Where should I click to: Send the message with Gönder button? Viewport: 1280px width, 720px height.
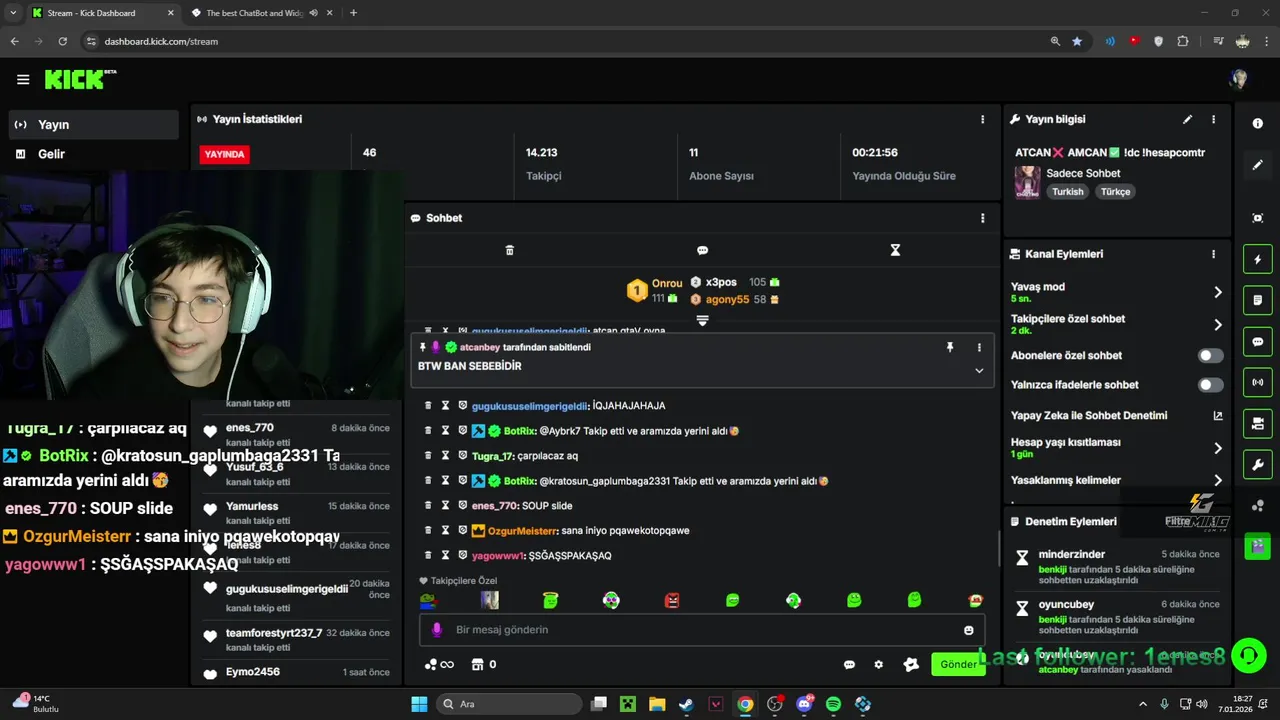tap(958, 664)
